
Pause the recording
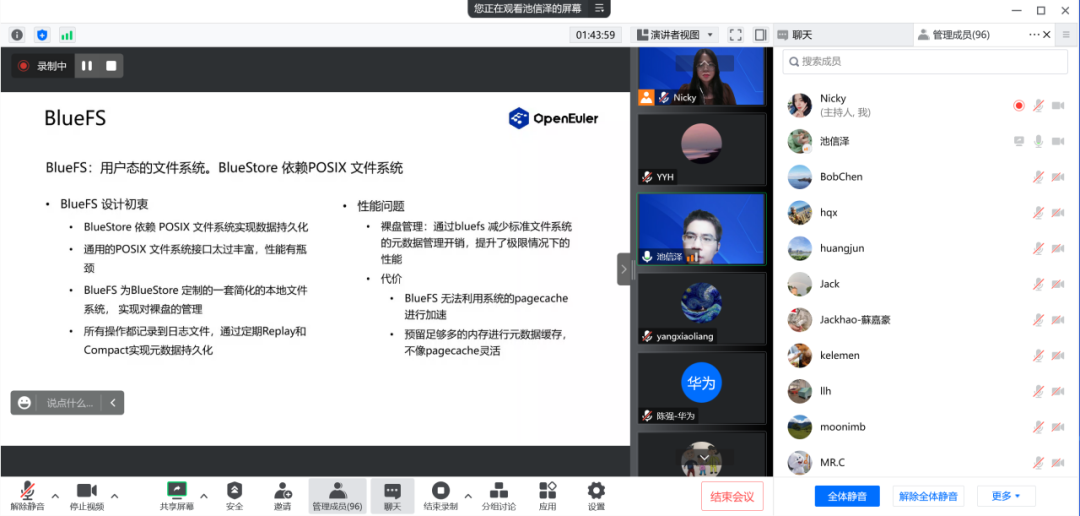point(87,66)
